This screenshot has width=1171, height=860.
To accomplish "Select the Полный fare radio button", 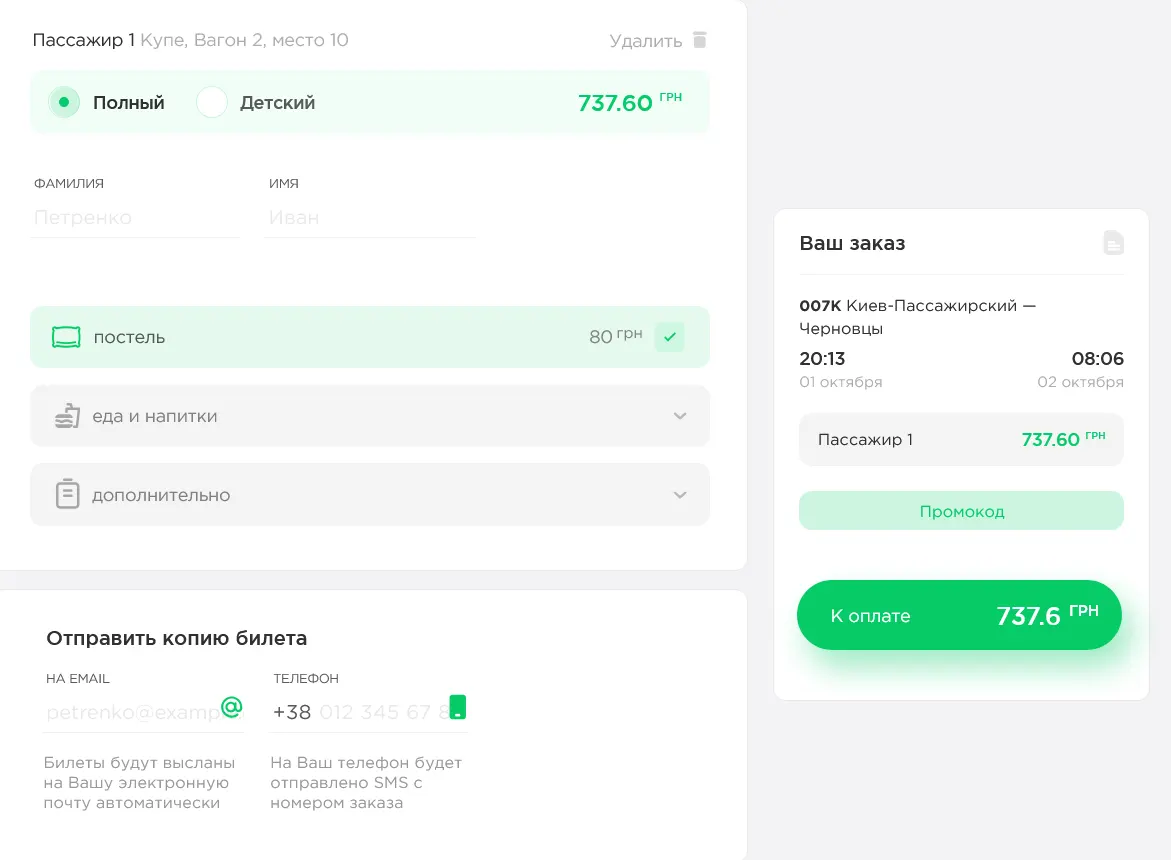I will click(64, 102).
